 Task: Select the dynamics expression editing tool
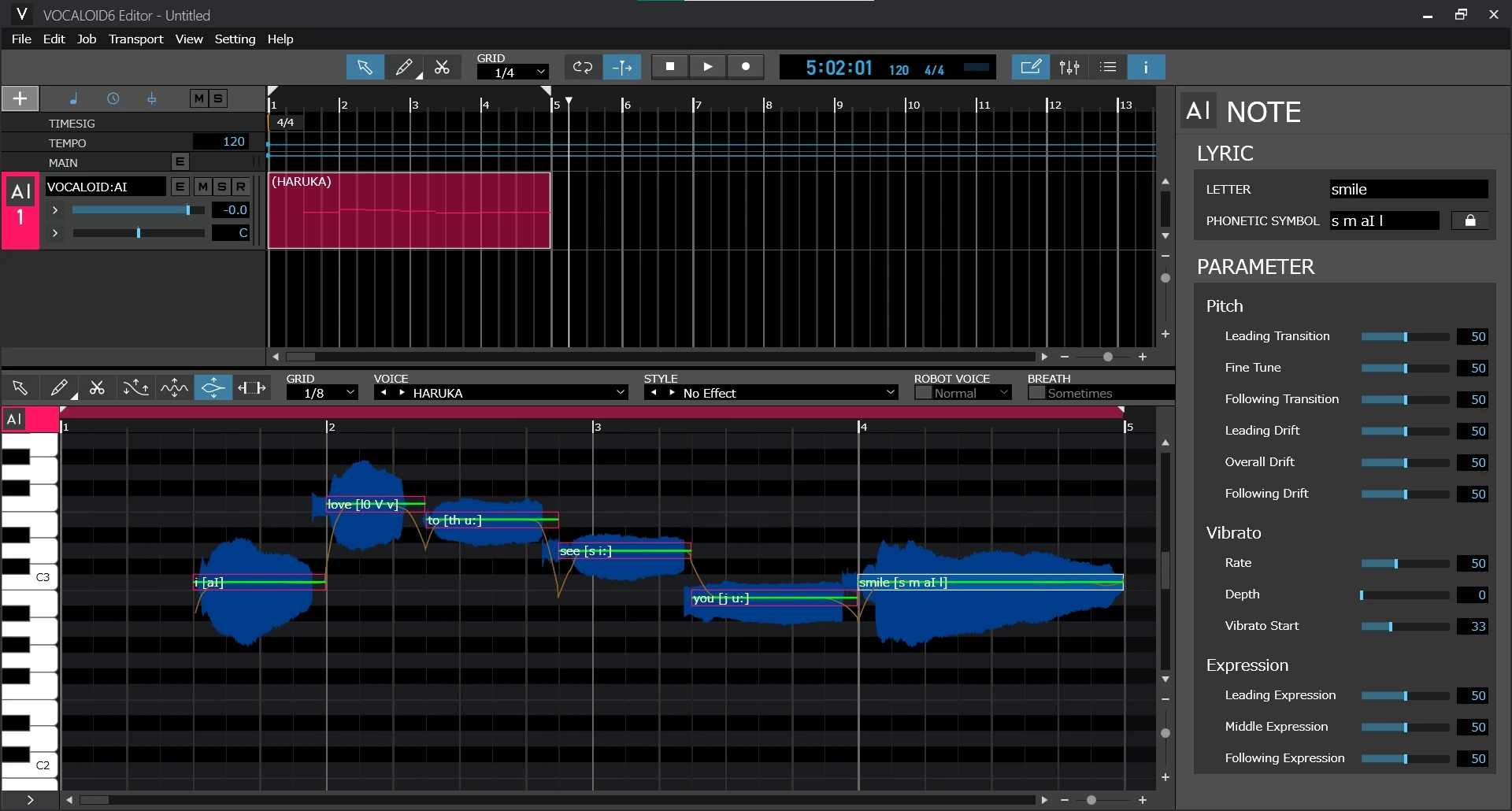pyautogui.click(x=213, y=387)
